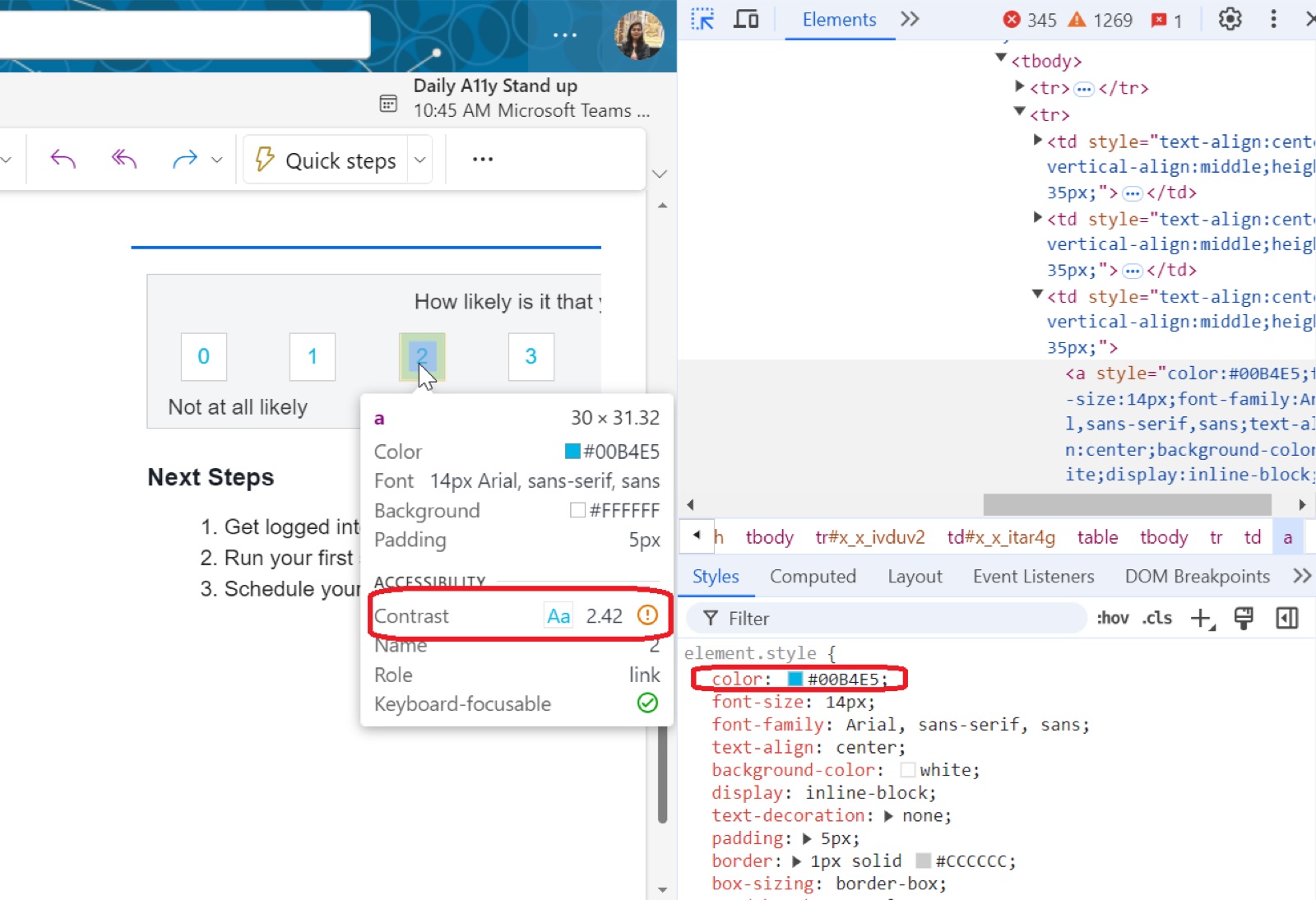The width and height of the screenshot is (1316, 900).
Task: Select survey rating 0
Action: point(204,356)
